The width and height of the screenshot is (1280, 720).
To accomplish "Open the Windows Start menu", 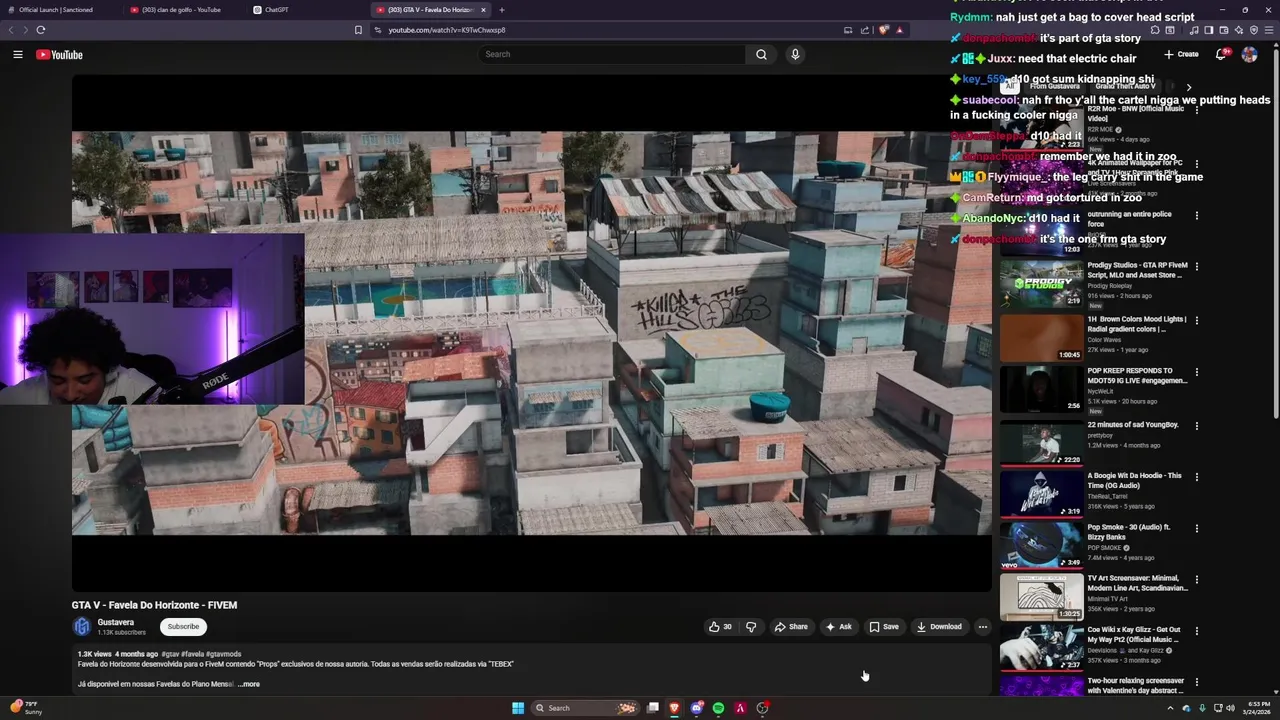I will (x=518, y=708).
